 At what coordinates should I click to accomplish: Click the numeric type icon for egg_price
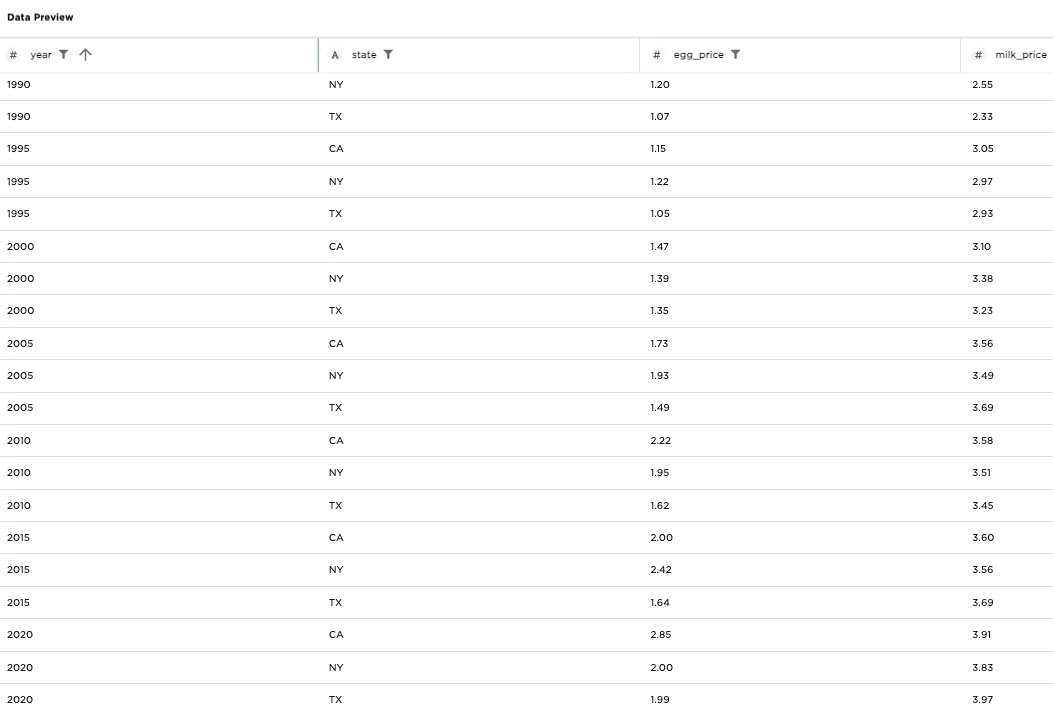tap(656, 55)
